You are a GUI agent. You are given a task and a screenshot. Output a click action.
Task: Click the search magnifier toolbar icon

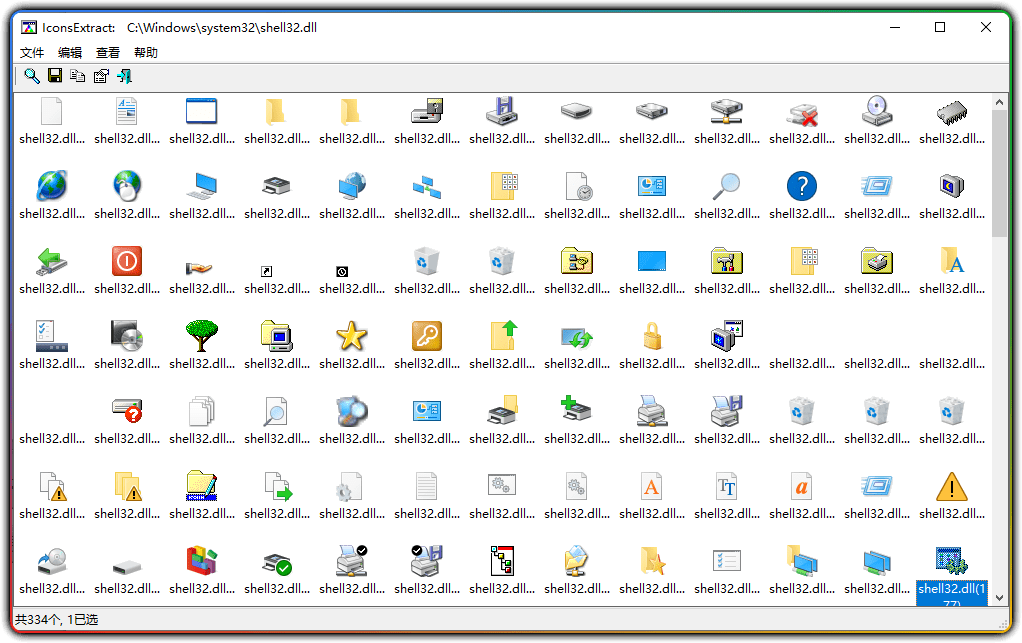pyautogui.click(x=31, y=76)
